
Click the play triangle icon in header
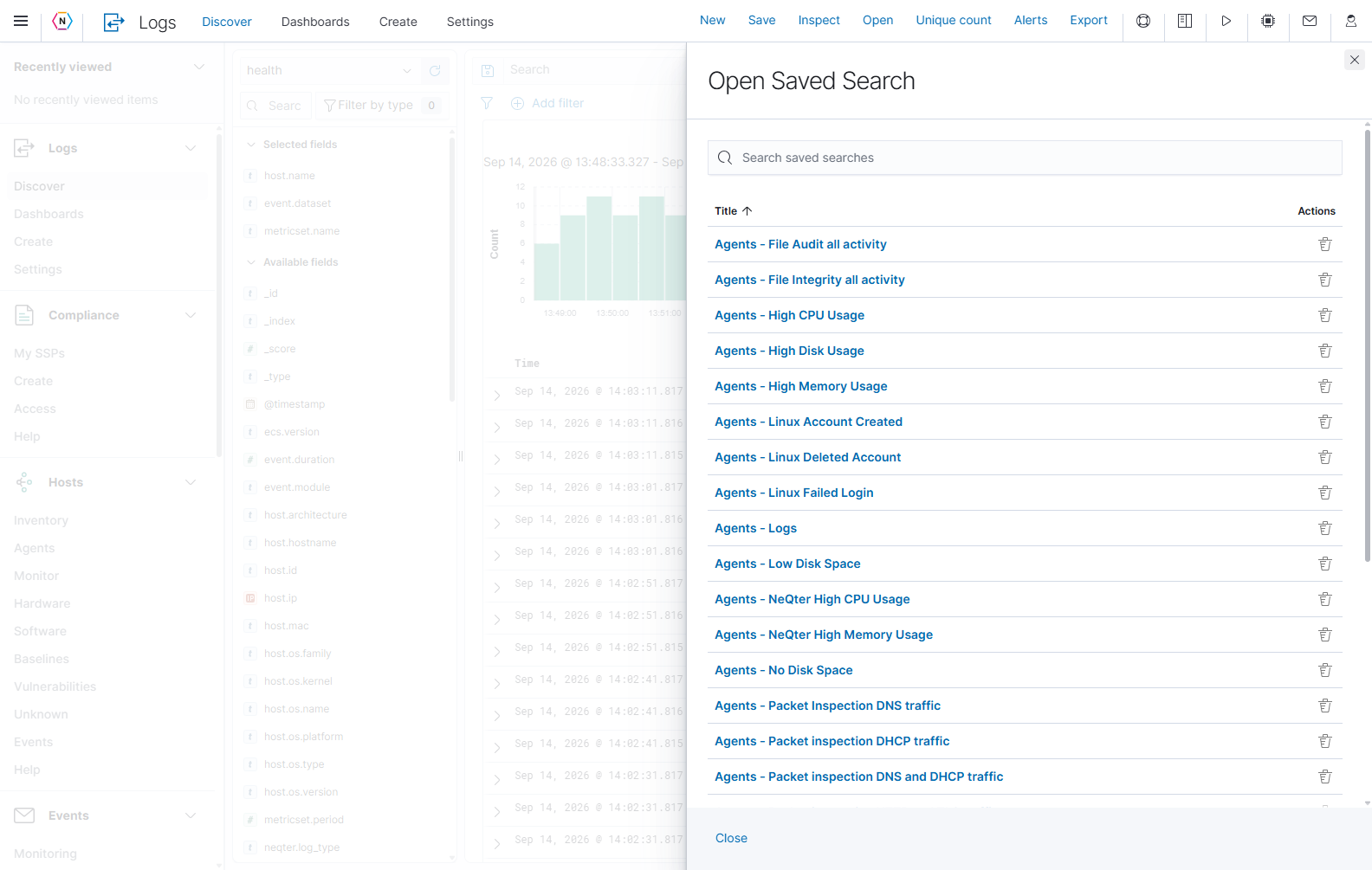[1226, 21]
